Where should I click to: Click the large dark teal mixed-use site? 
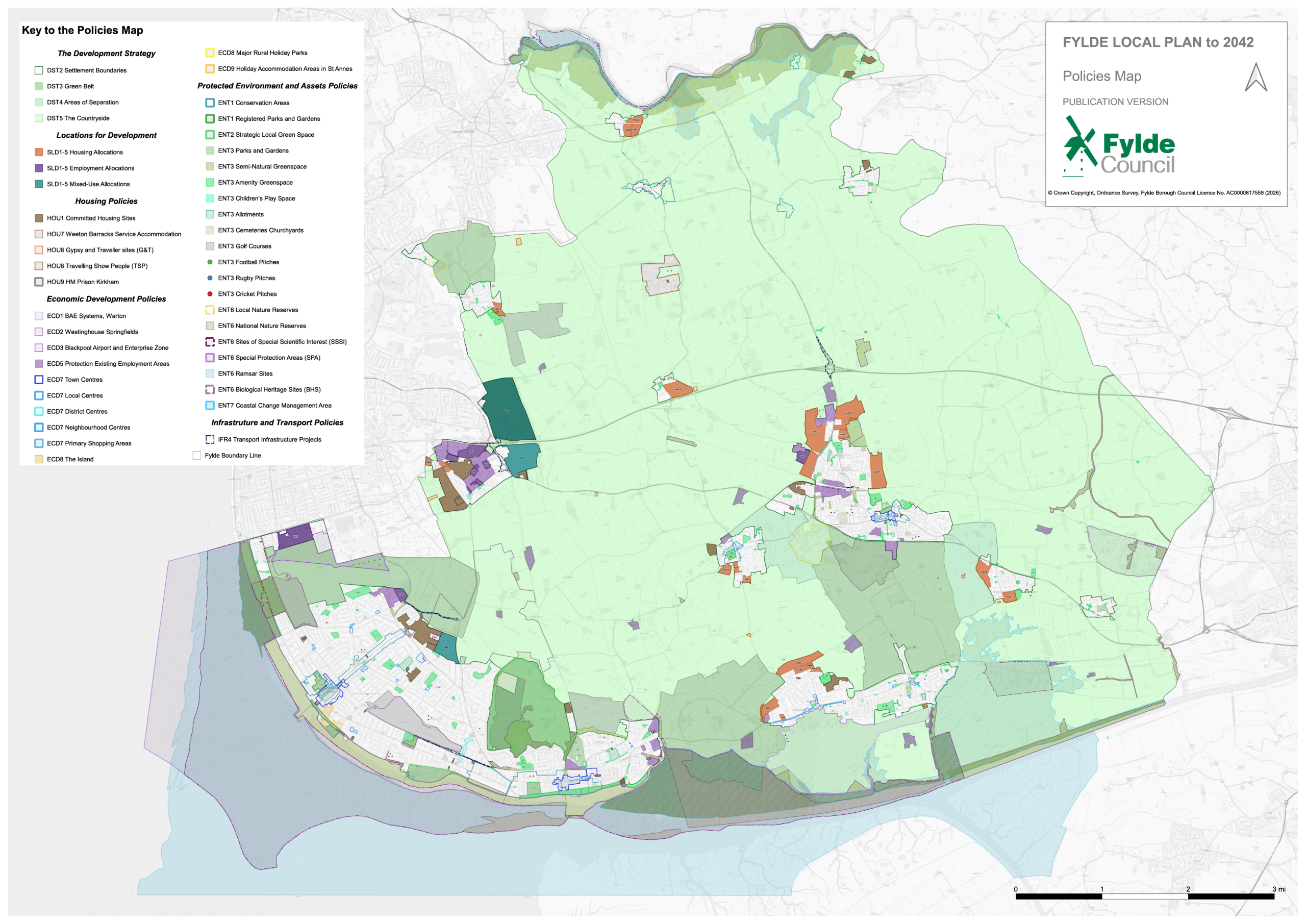(x=508, y=409)
